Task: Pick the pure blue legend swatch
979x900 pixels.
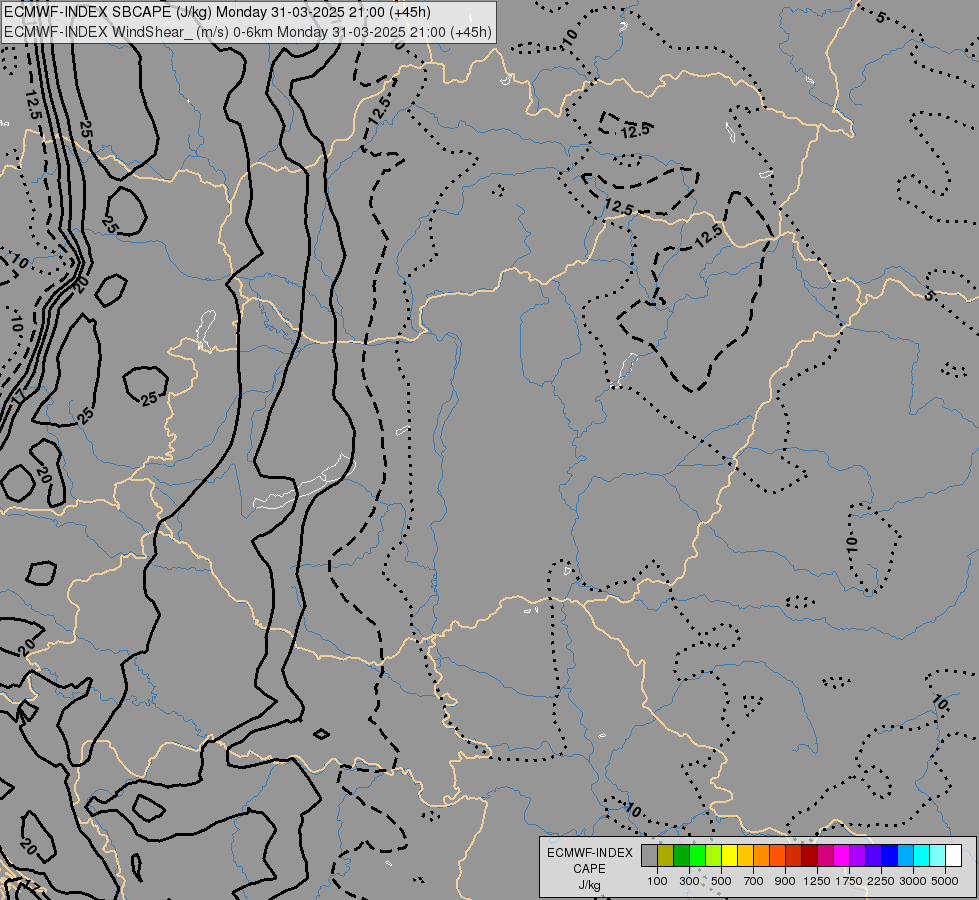Action: pyautogui.click(x=889, y=855)
